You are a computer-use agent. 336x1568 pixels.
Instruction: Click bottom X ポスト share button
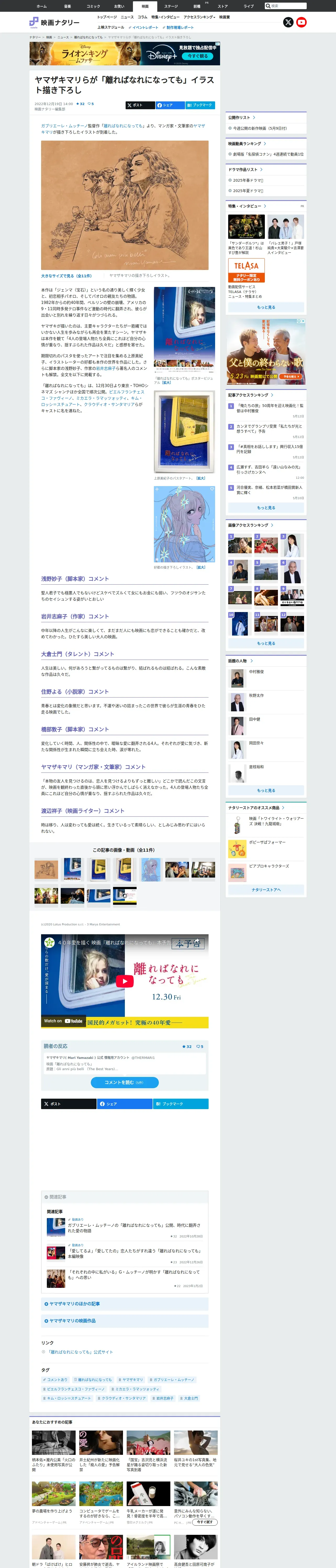tap(69, 1104)
